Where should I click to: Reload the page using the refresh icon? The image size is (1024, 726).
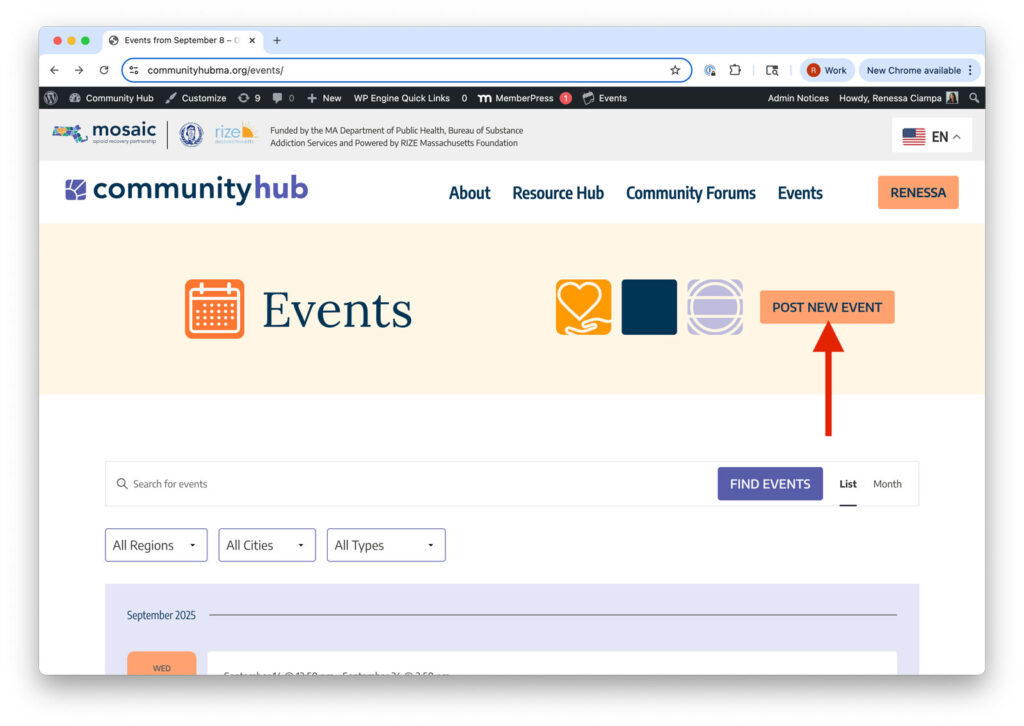[x=104, y=70]
